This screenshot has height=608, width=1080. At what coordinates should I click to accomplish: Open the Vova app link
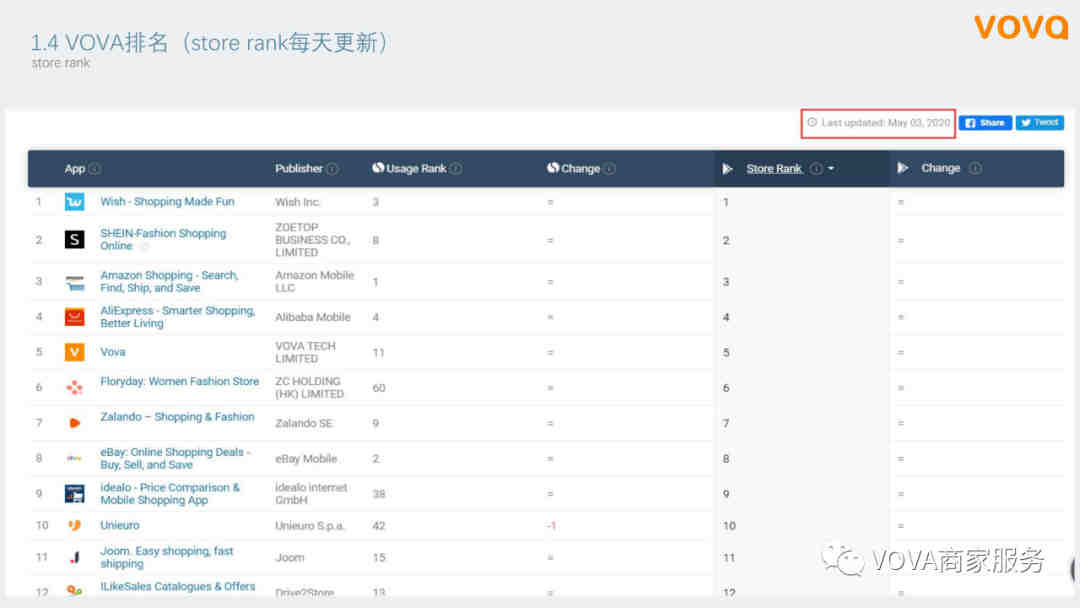click(113, 352)
